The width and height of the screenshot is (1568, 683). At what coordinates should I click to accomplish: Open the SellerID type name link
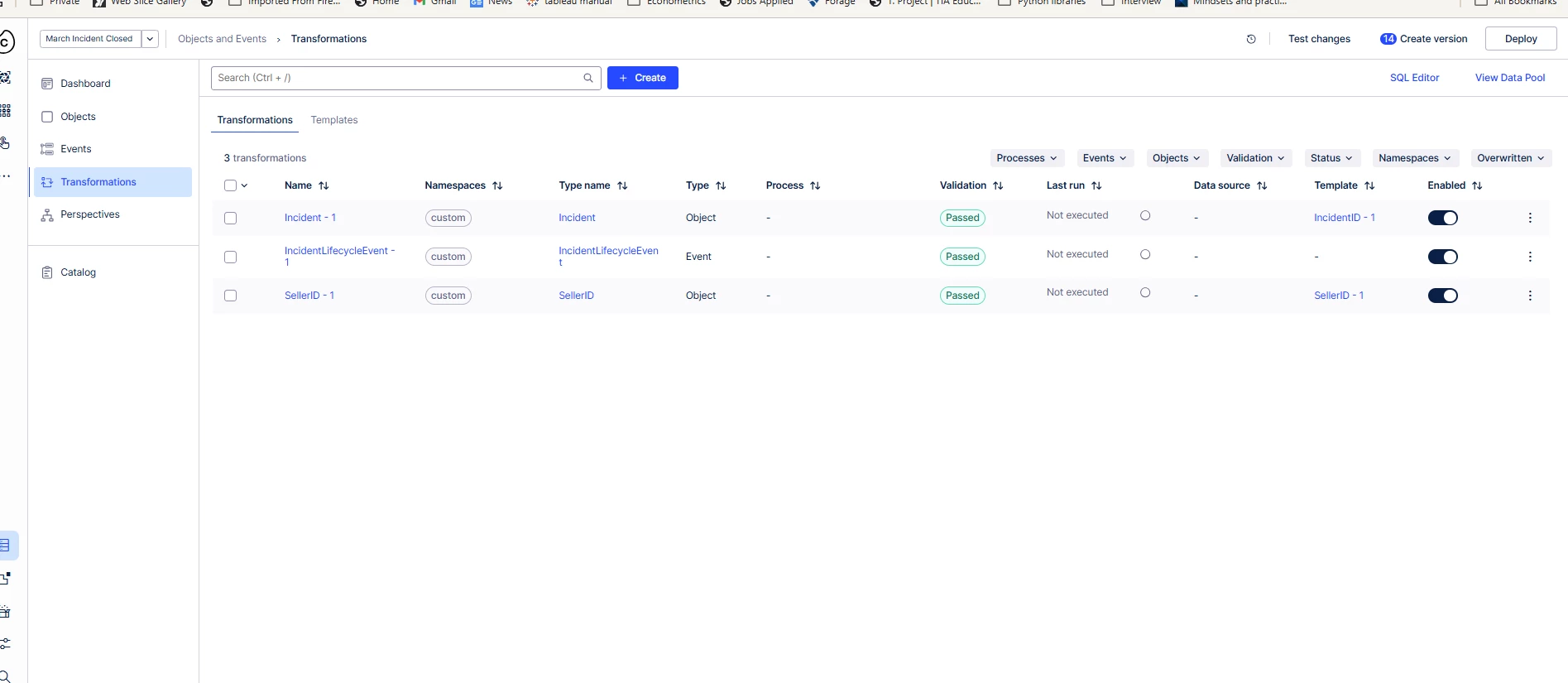576,296
